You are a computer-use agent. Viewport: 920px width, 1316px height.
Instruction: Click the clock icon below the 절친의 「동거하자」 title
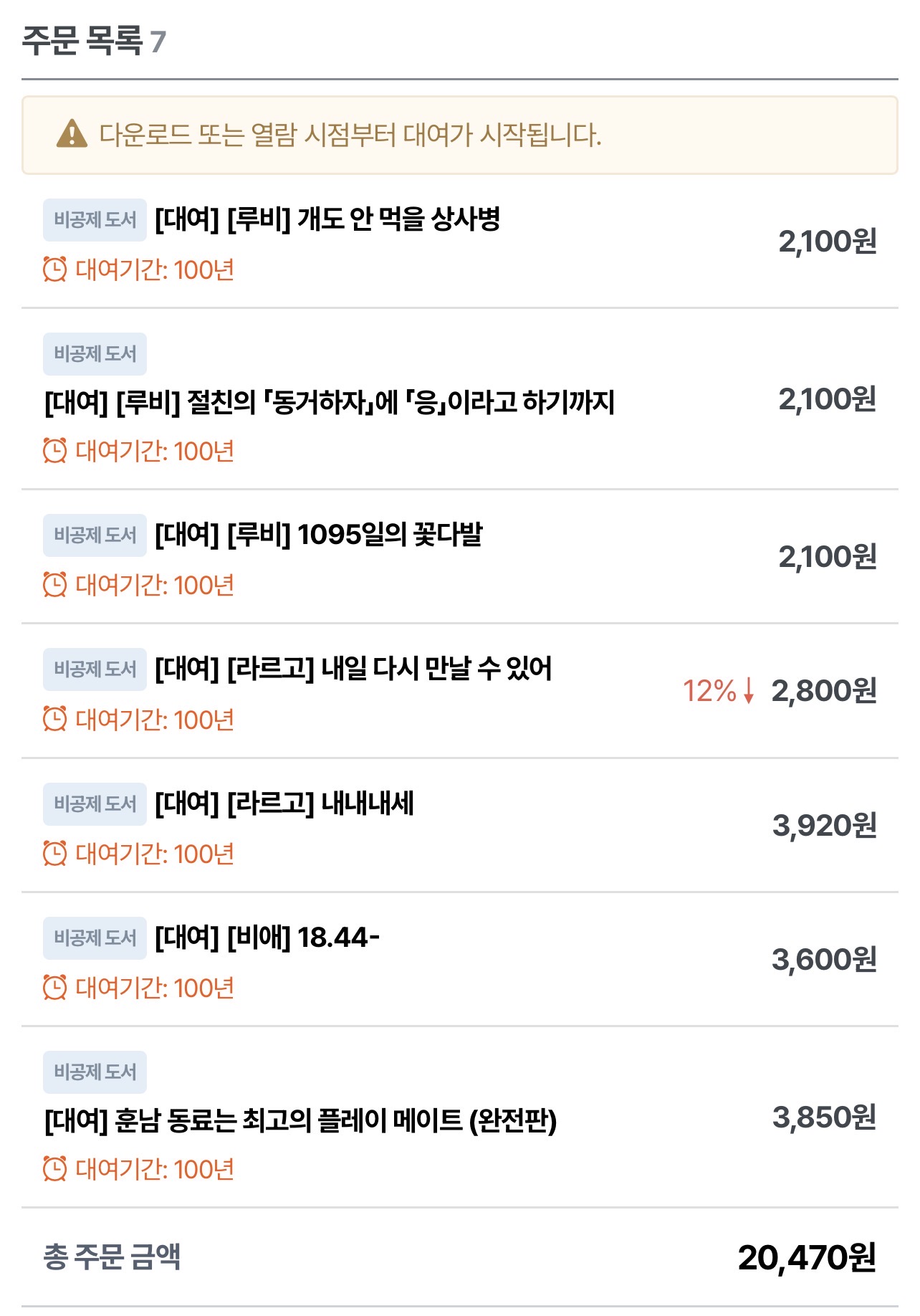click(55, 451)
